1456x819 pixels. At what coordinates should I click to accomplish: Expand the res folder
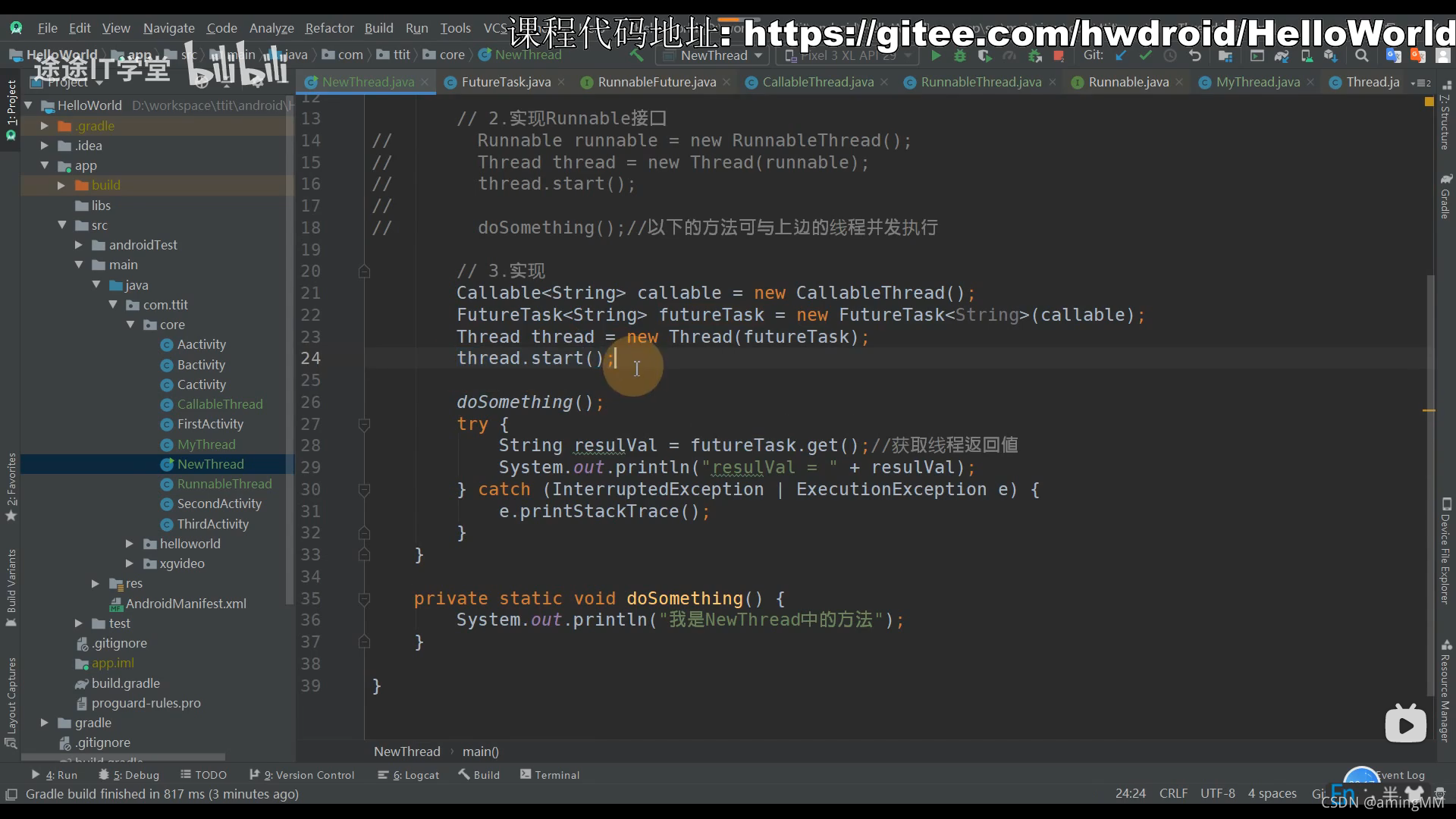point(96,583)
